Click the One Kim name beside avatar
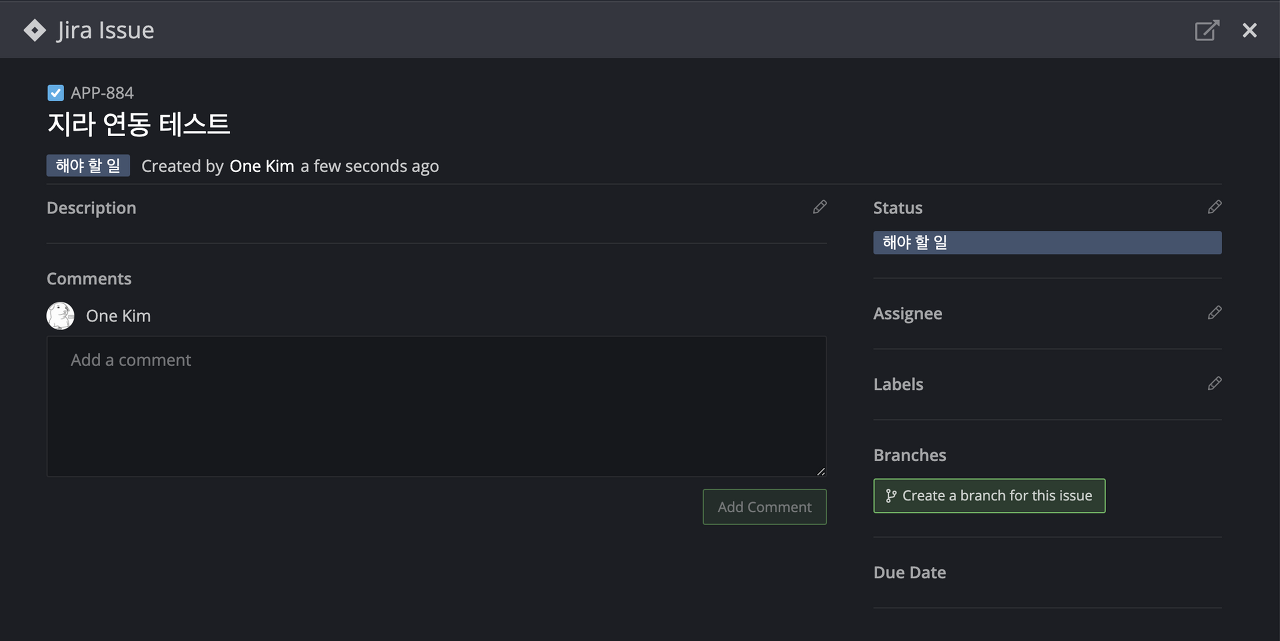Image resolution: width=1280 pixels, height=641 pixels. 118,316
